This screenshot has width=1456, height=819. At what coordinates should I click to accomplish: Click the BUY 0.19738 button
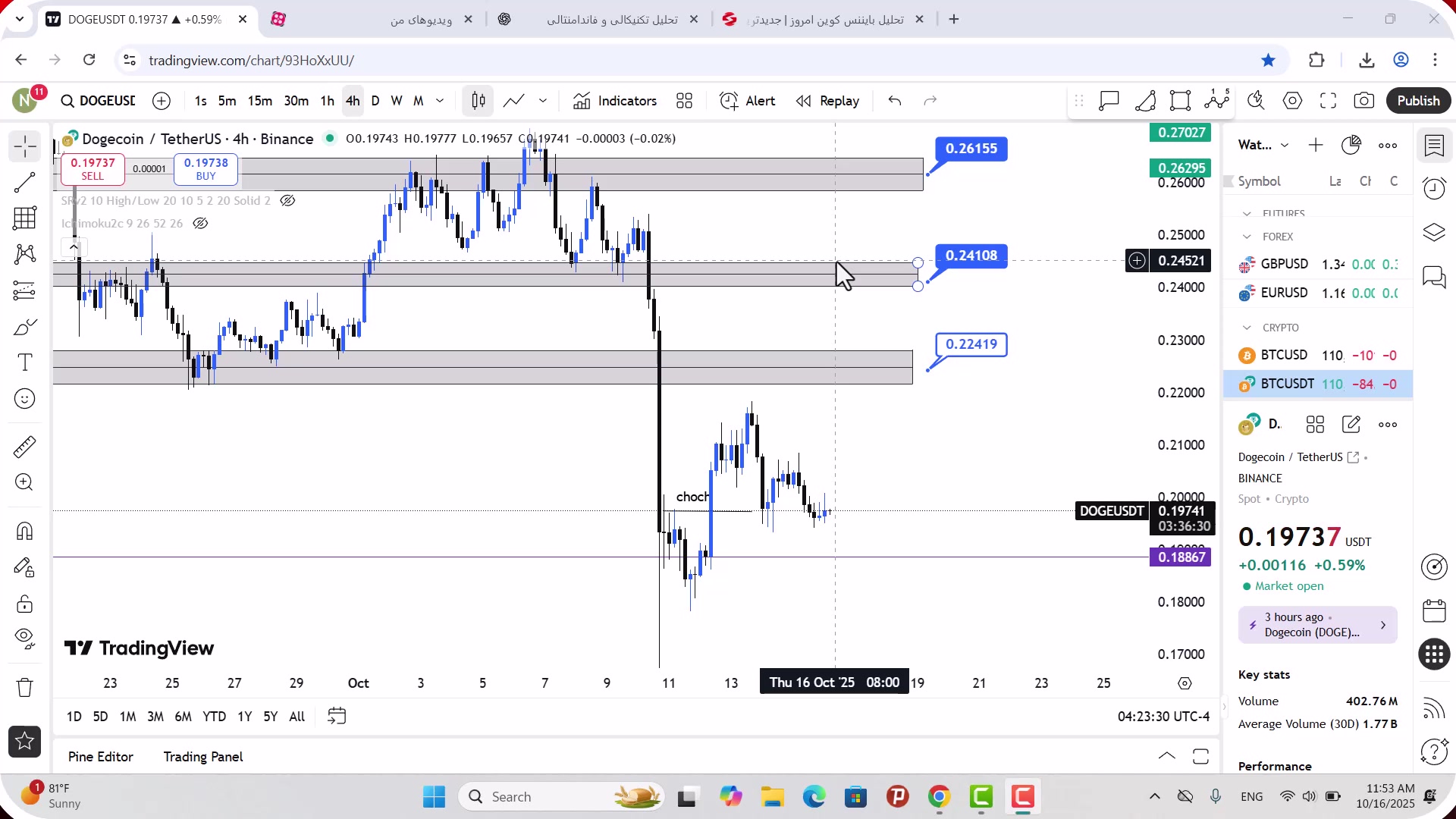click(206, 169)
